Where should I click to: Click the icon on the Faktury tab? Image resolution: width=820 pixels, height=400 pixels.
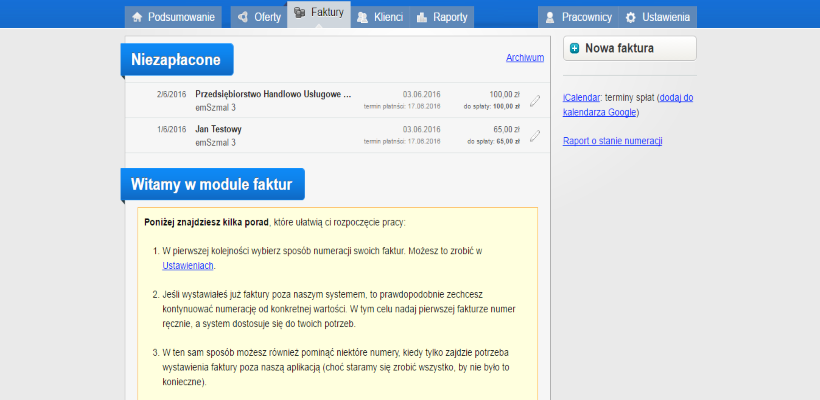(x=299, y=14)
